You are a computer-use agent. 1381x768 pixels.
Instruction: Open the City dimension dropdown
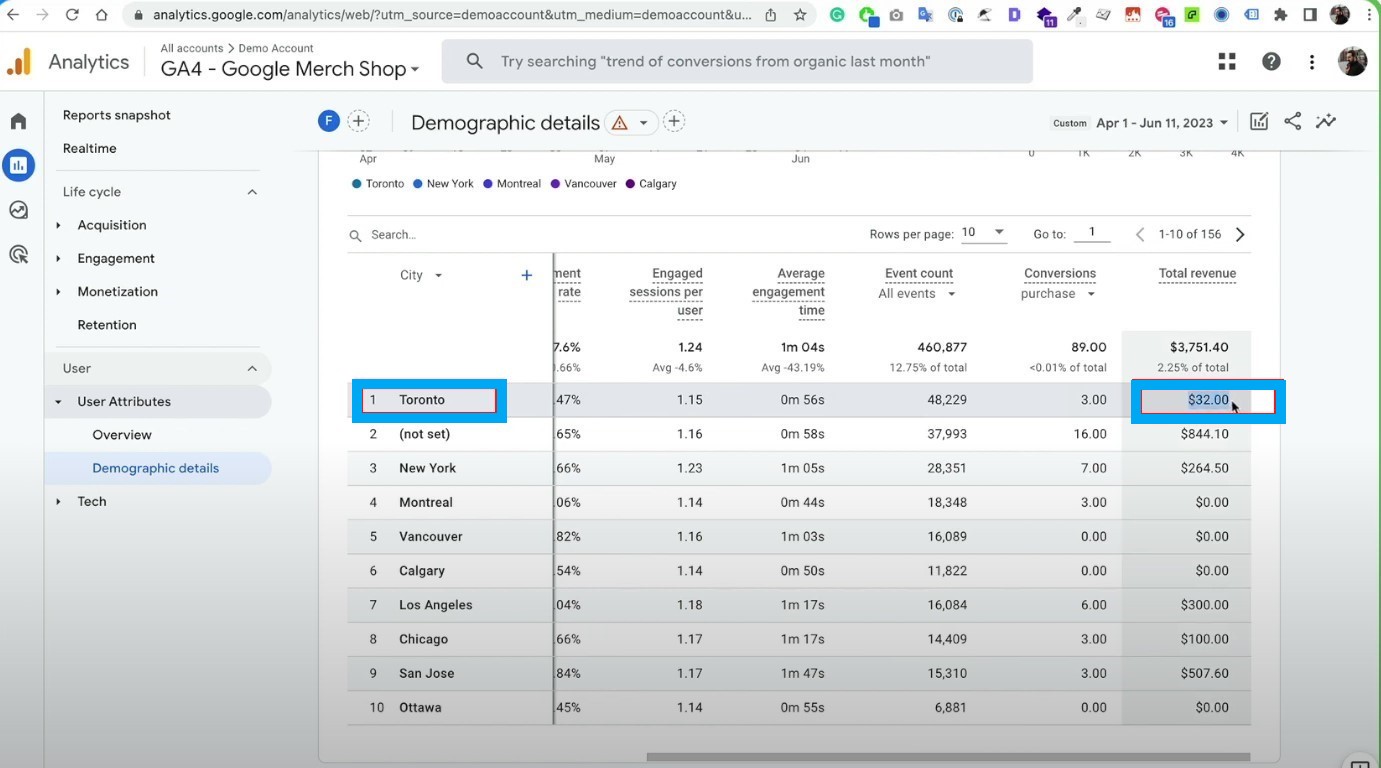point(421,275)
